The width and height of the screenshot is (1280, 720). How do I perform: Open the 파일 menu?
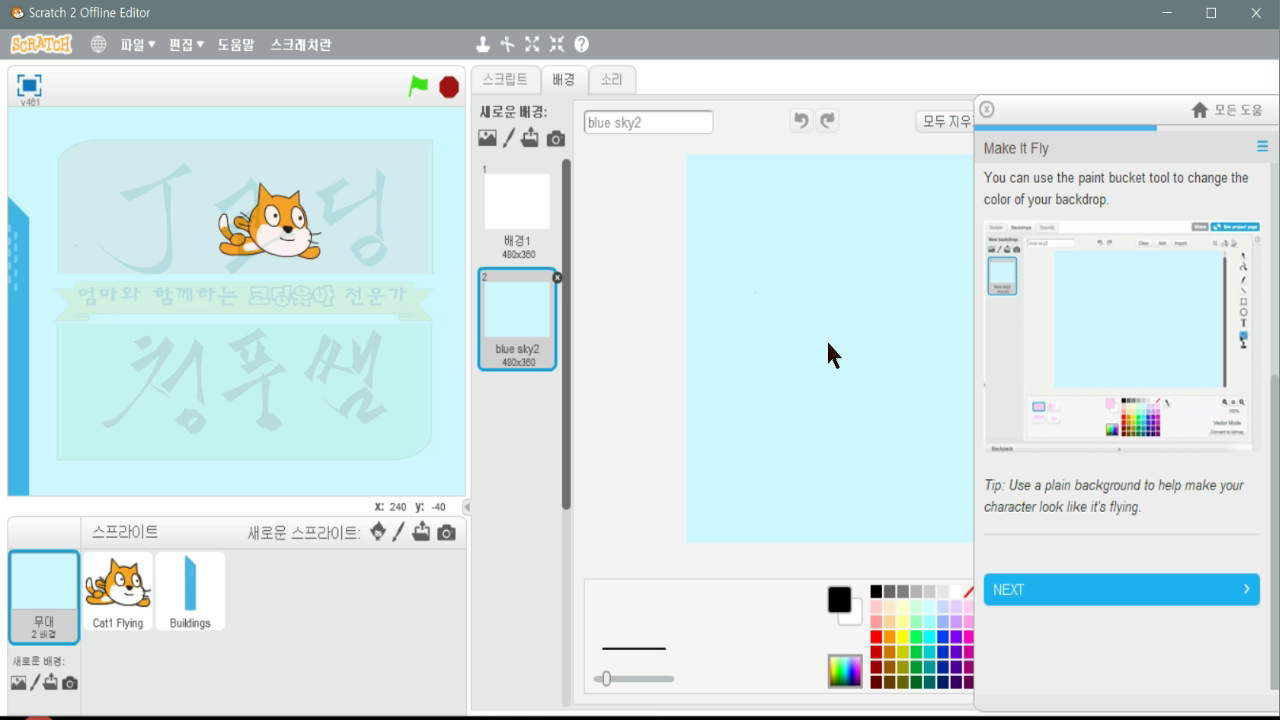[137, 45]
